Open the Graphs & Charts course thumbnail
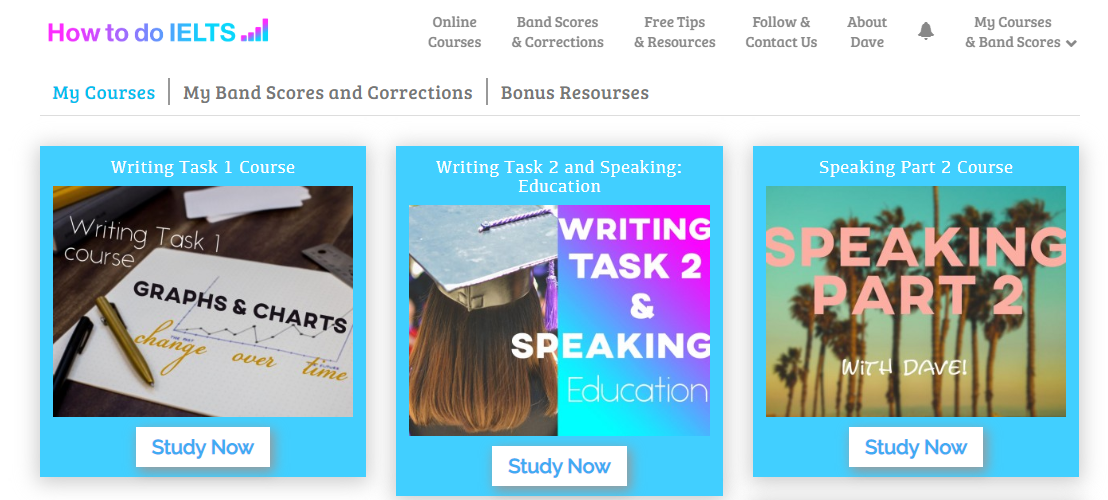 [x=203, y=302]
